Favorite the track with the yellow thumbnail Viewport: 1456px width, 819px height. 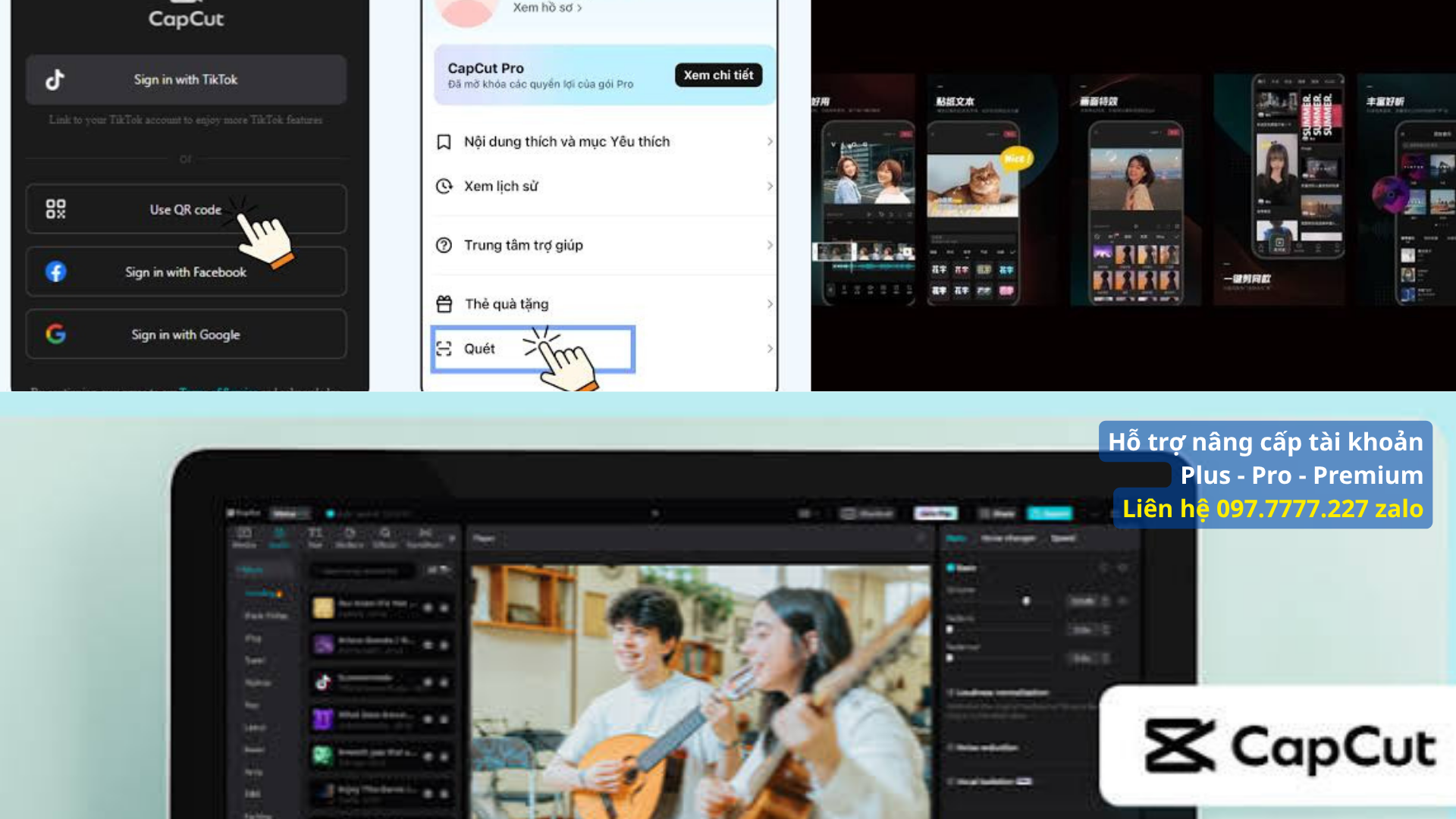428,607
